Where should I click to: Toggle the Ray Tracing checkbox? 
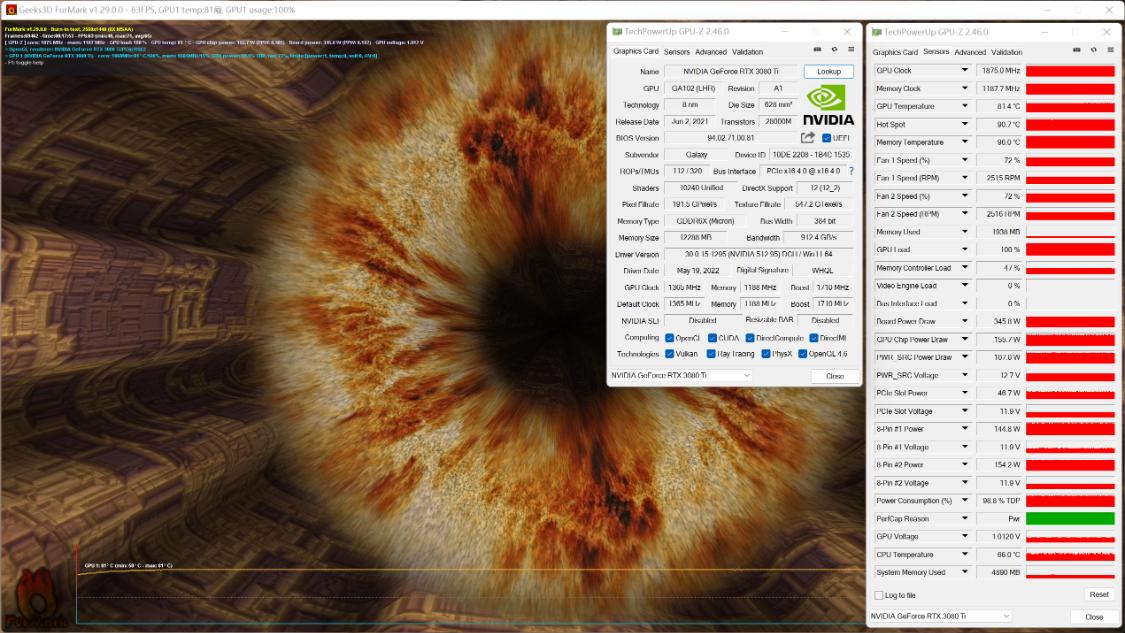pyautogui.click(x=711, y=354)
